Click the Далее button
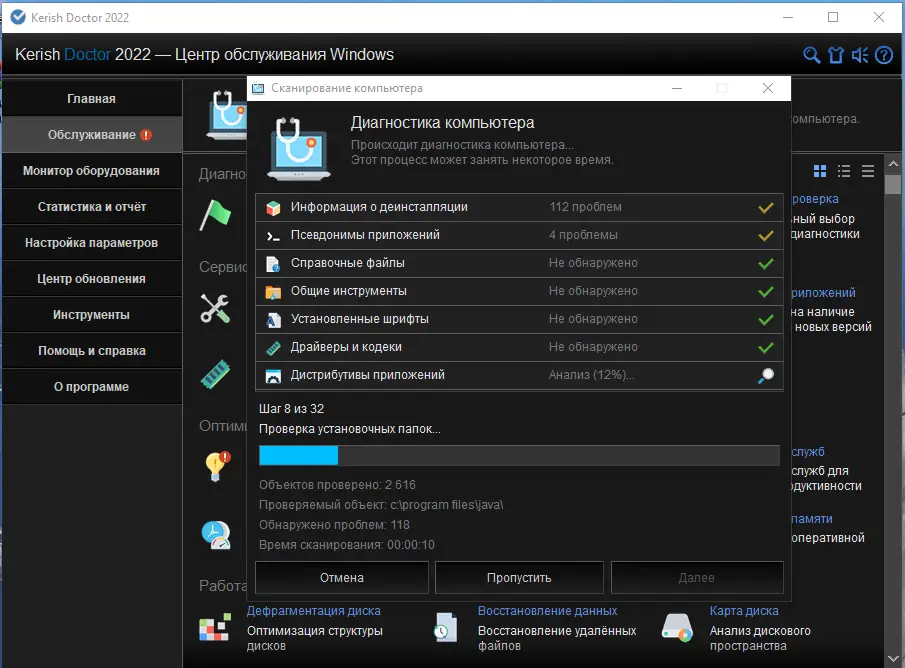 click(697, 578)
